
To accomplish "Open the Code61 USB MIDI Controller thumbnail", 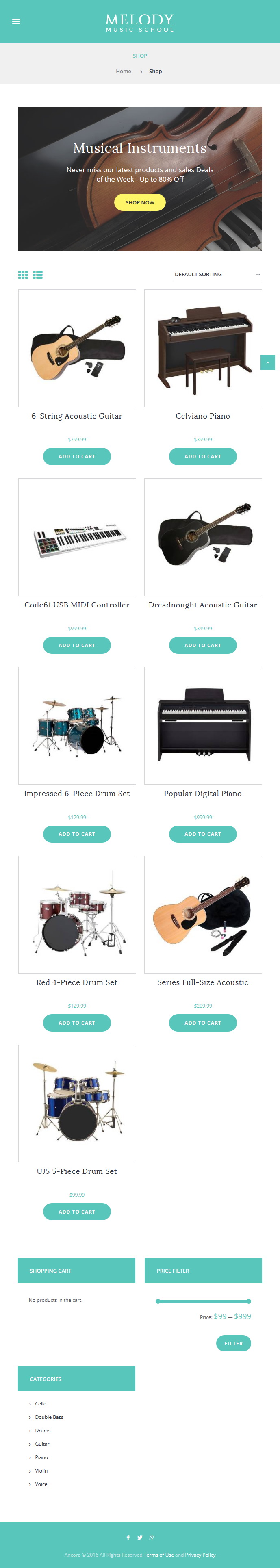I will click(77, 537).
